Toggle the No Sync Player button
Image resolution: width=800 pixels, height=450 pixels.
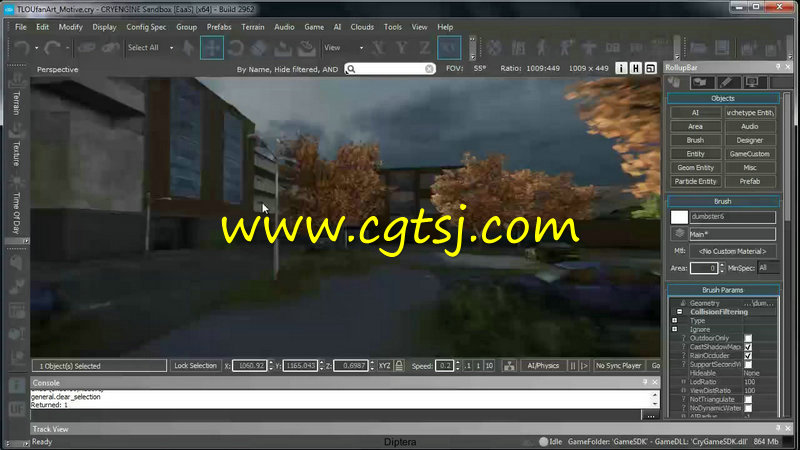(618, 366)
